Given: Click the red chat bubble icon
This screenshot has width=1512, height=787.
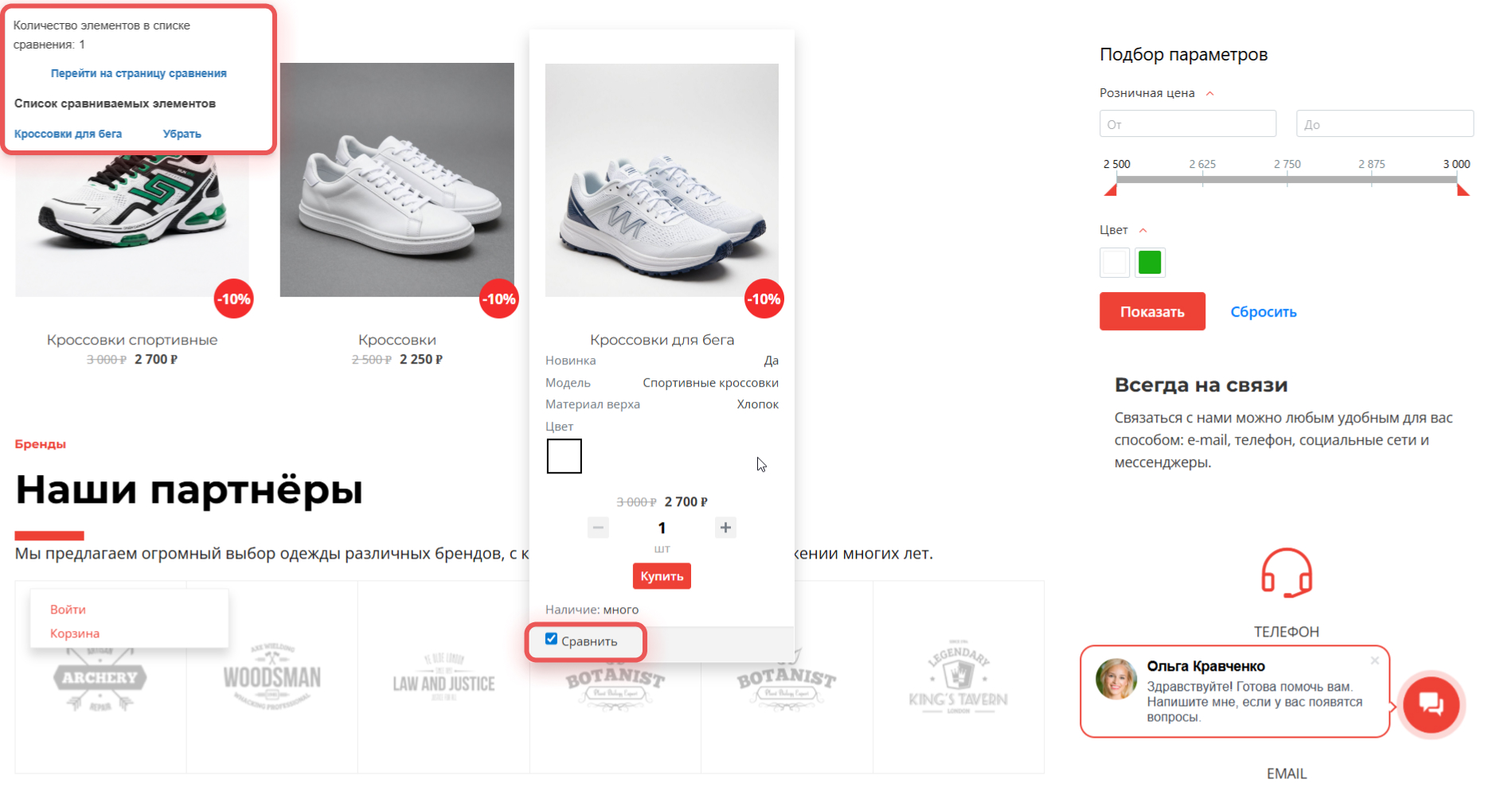Looking at the screenshot, I should pos(1431,704).
